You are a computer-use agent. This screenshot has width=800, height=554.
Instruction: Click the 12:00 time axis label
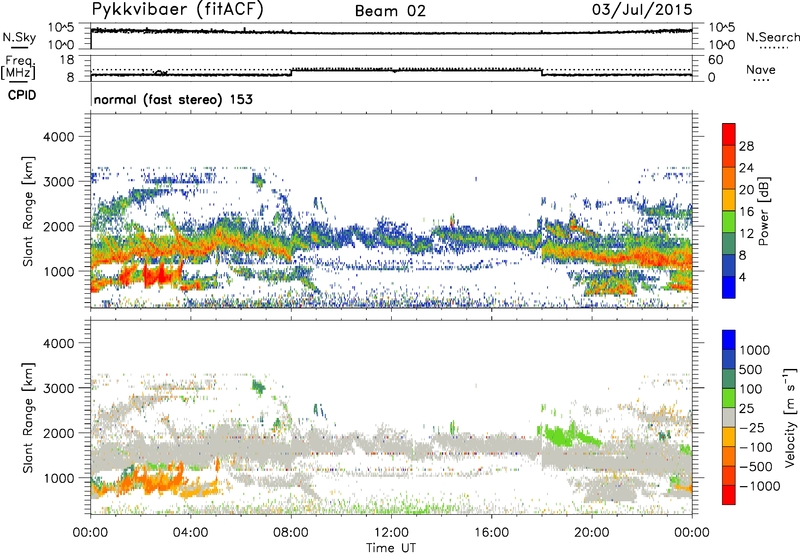pyautogui.click(x=391, y=533)
